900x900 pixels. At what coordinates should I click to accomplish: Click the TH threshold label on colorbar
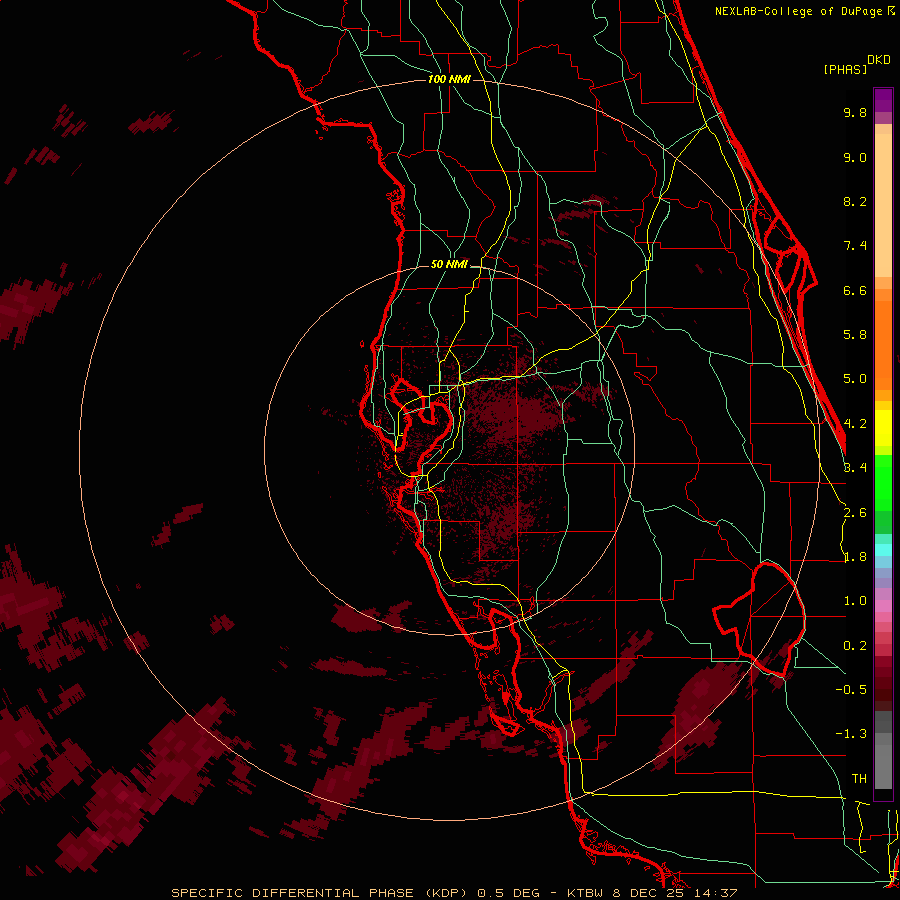tap(859, 779)
